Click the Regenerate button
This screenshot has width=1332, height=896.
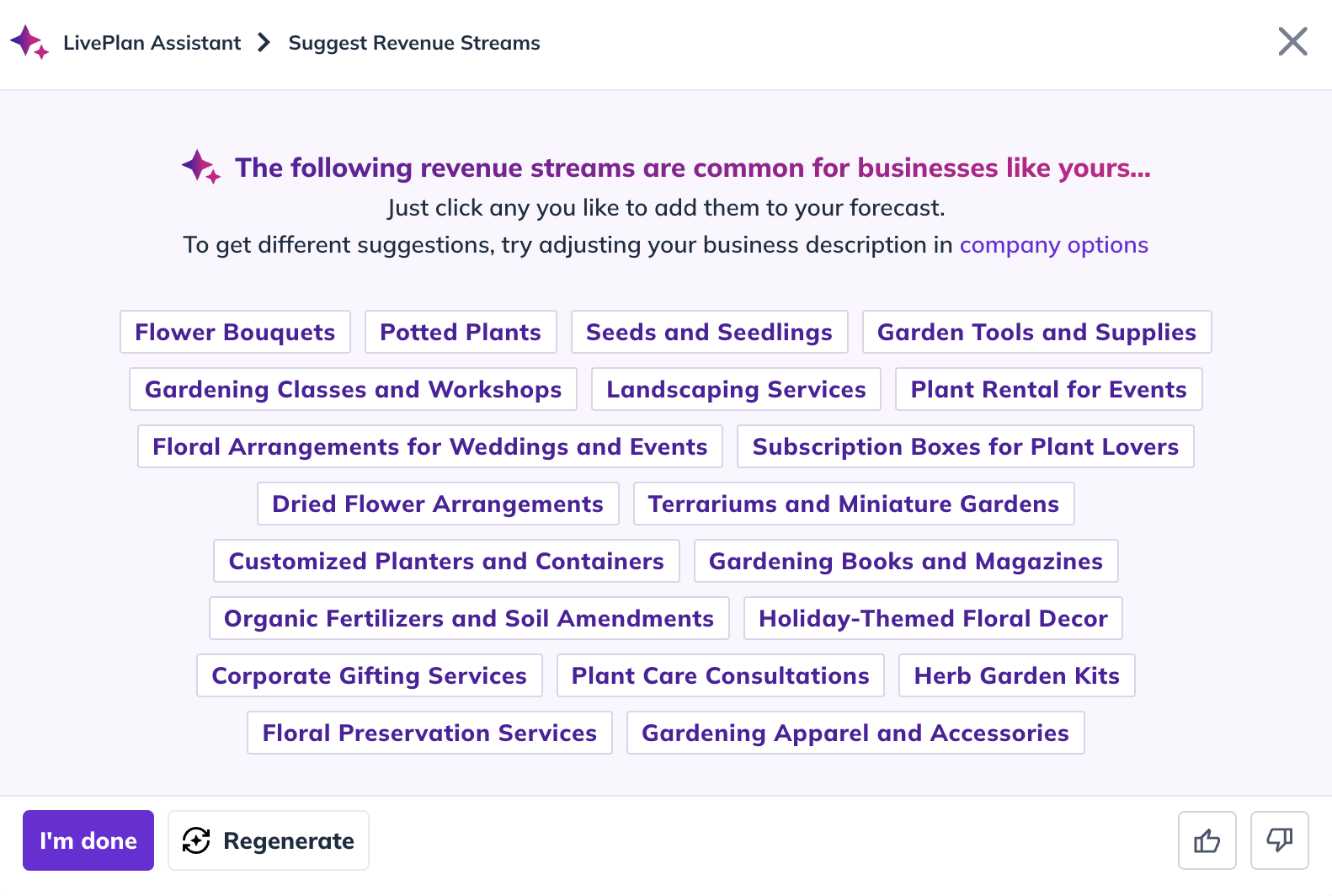[269, 840]
